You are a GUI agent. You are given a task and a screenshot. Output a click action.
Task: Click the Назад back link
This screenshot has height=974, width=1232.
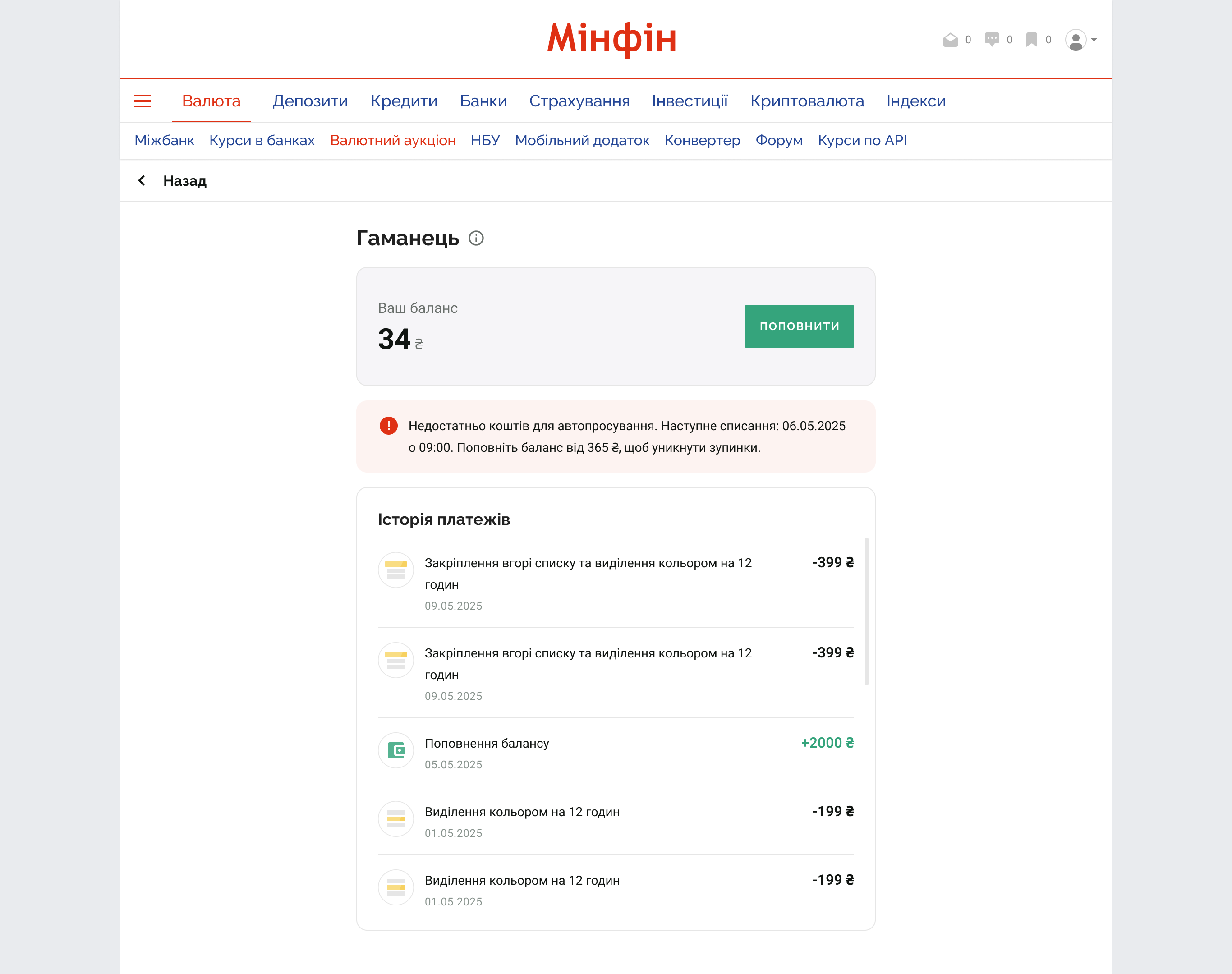[184, 181]
